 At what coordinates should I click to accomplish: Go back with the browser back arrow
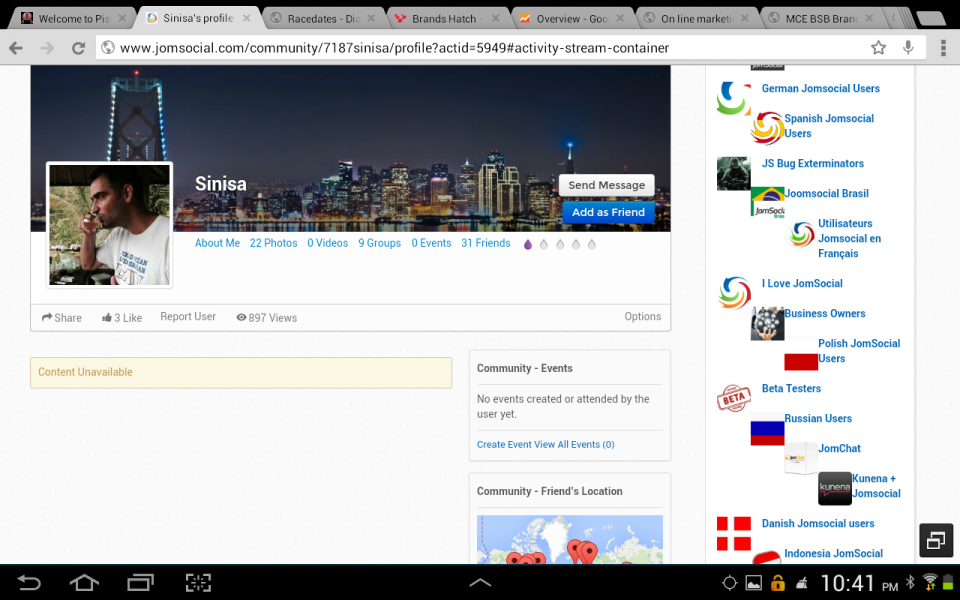tap(16, 48)
